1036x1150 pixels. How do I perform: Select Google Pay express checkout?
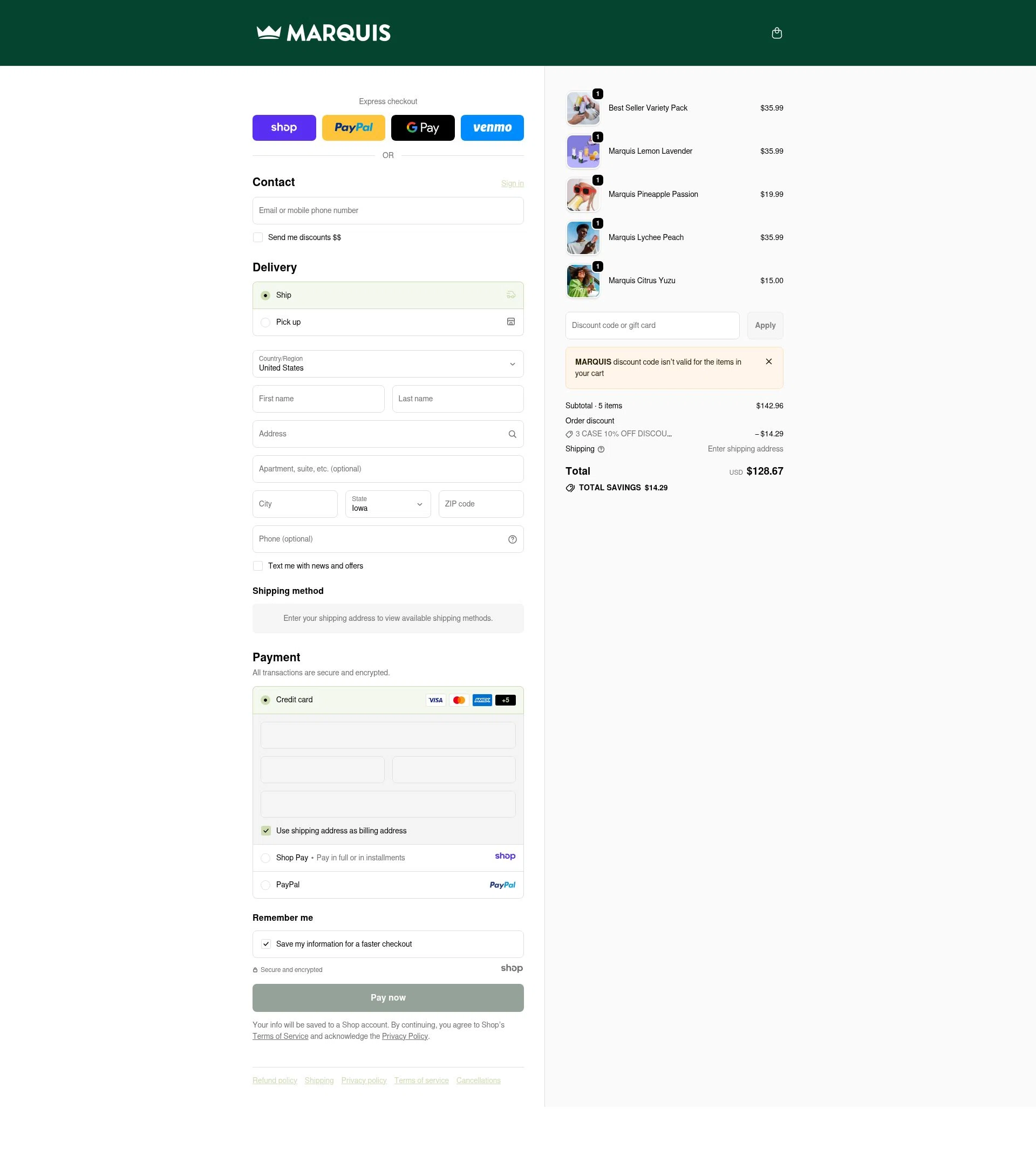422,127
